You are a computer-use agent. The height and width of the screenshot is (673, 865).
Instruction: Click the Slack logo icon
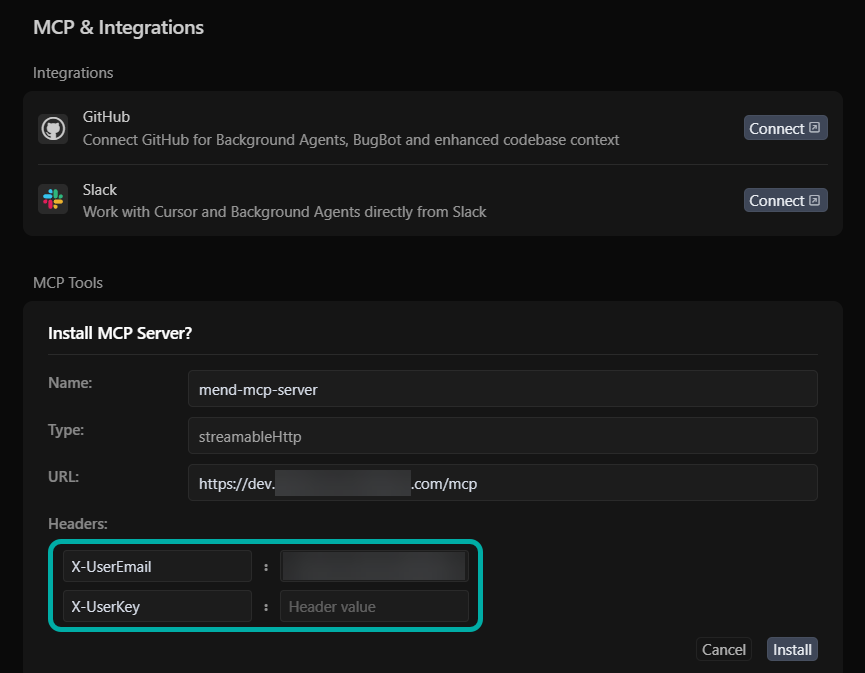click(53, 200)
